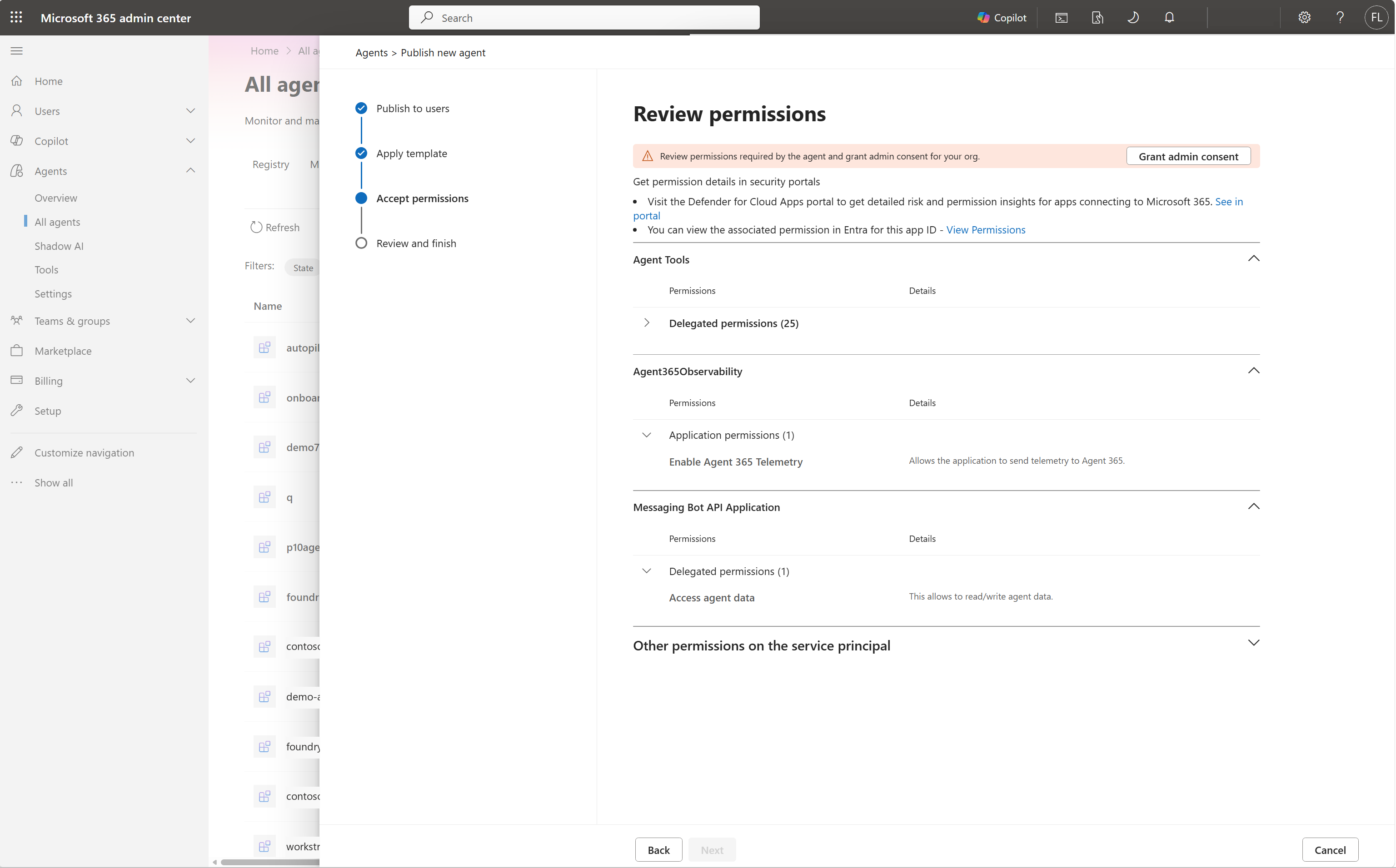Open Shadow AI in the navigation
This screenshot has width=1396, height=868.
point(59,246)
